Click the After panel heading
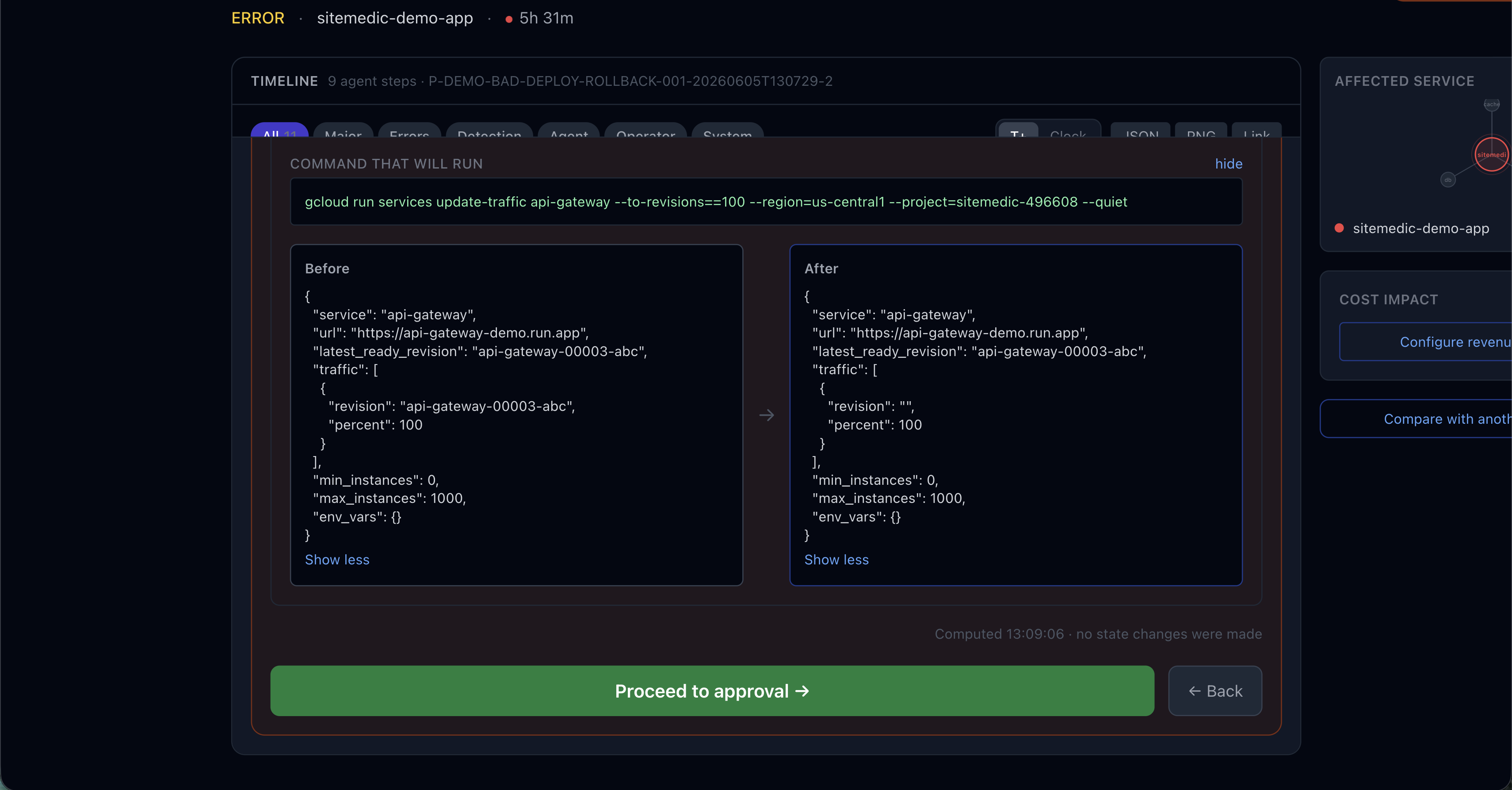 click(821, 268)
